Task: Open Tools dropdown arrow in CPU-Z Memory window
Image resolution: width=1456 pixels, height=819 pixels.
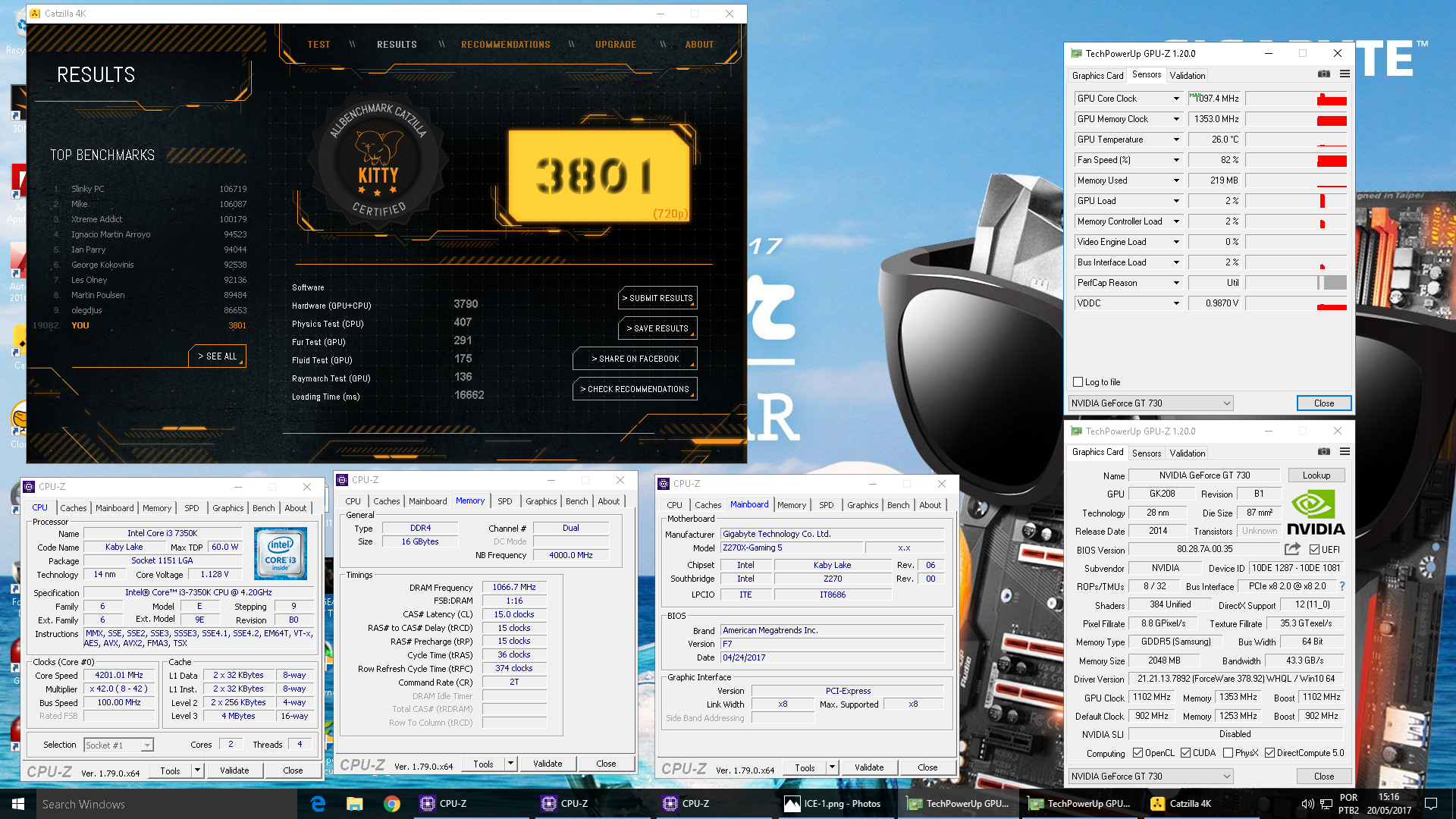Action: (x=511, y=764)
